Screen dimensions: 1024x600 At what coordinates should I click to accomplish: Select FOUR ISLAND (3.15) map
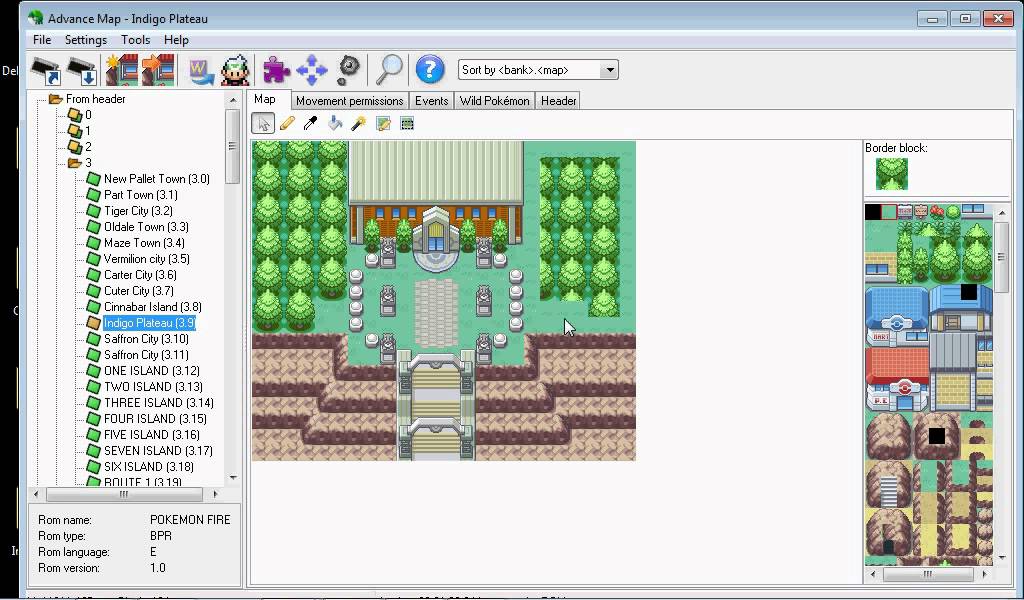155,418
